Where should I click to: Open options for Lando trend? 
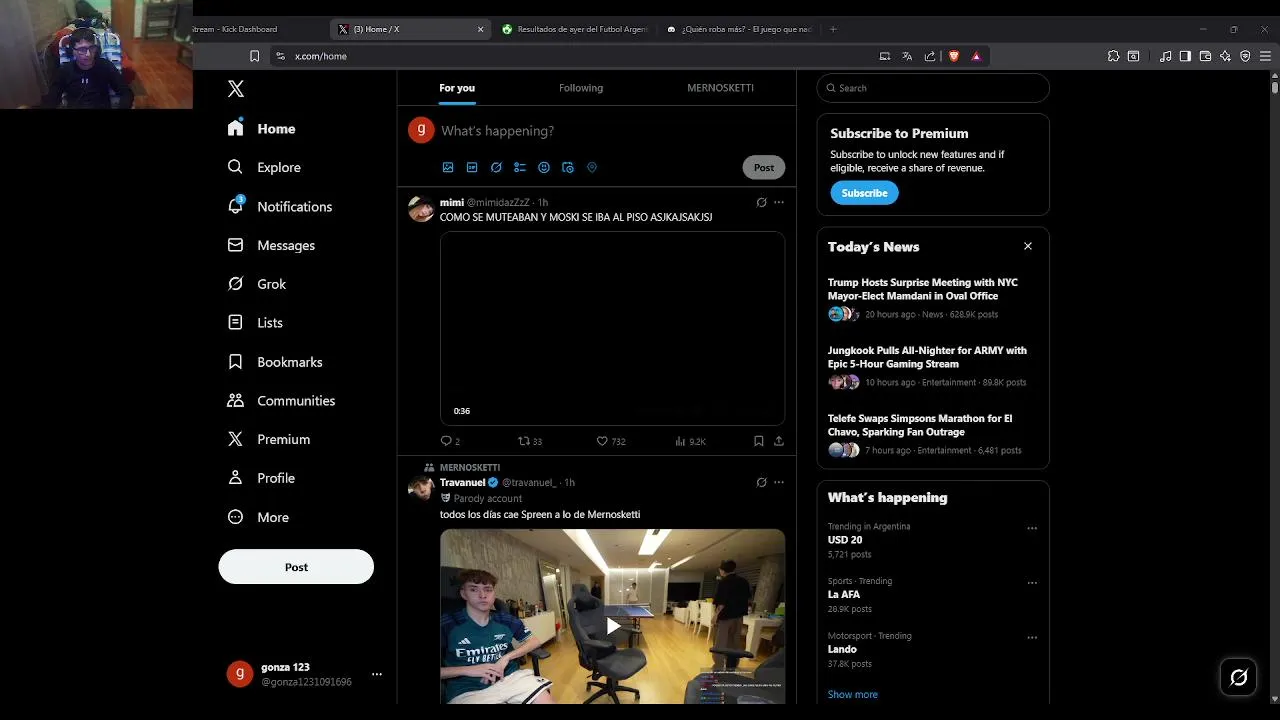click(1032, 638)
